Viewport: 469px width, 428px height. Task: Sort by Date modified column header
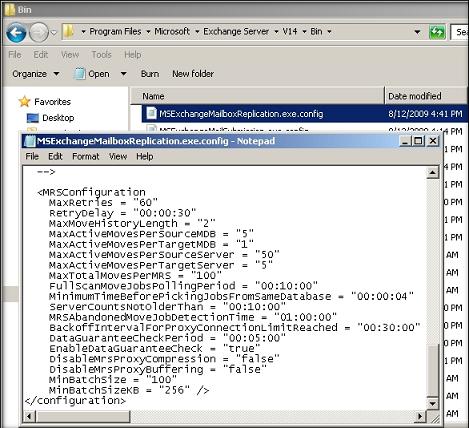pyautogui.click(x=426, y=96)
